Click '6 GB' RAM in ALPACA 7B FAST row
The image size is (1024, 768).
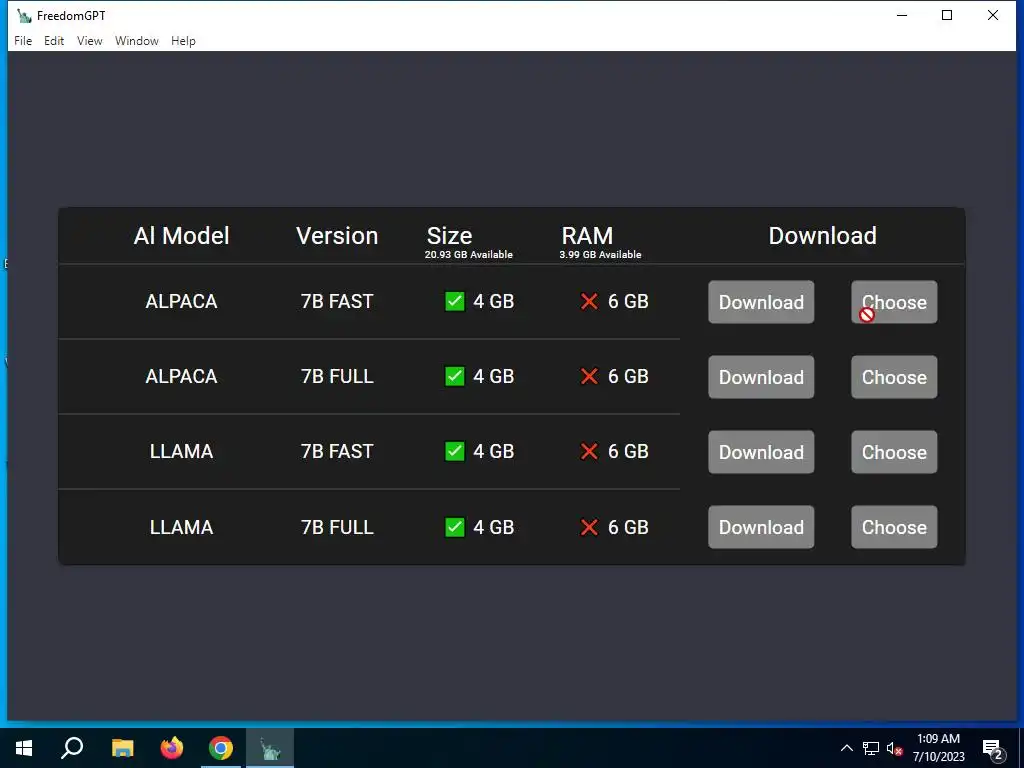628,301
